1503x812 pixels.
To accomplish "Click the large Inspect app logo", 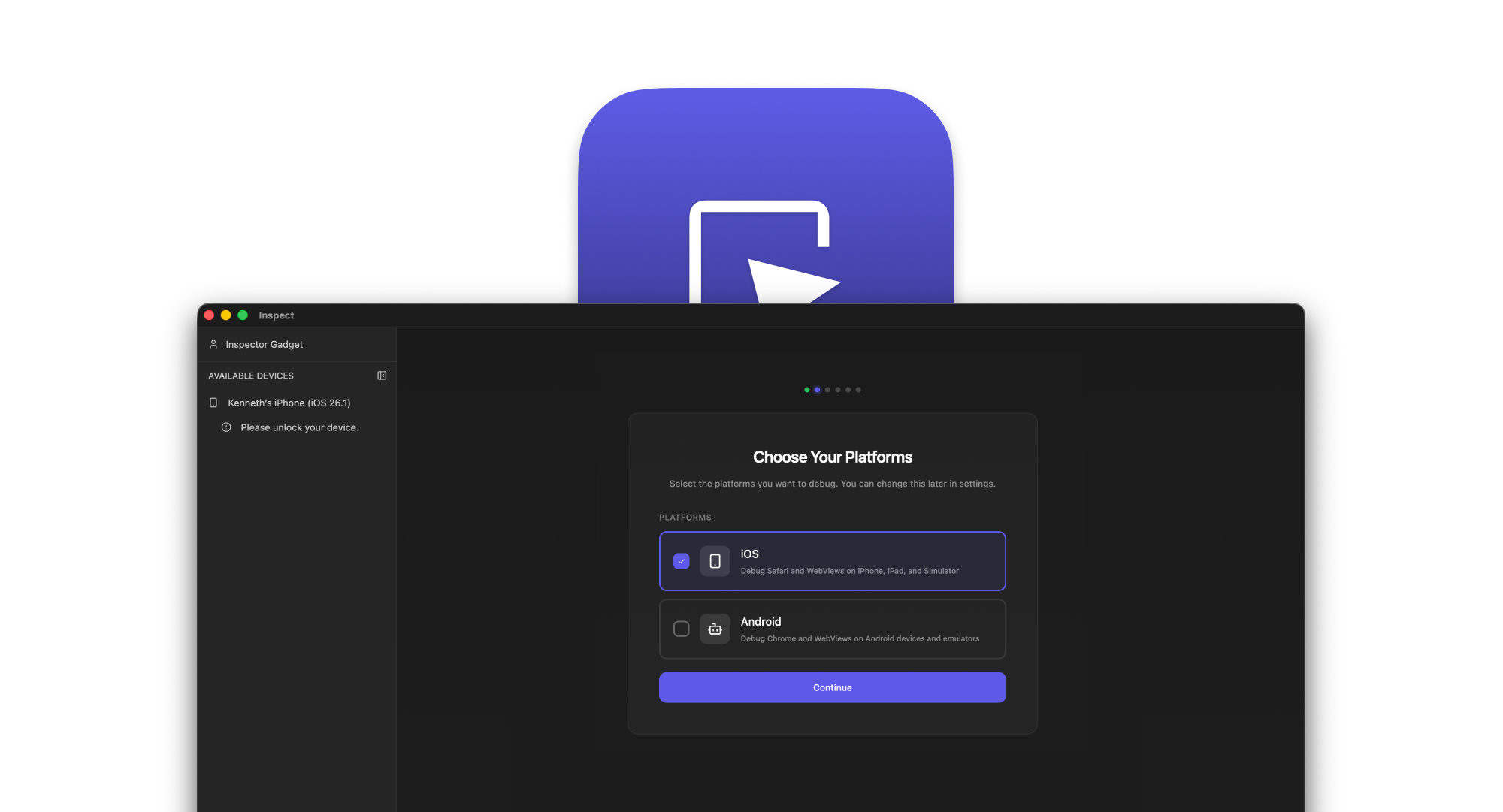I will pos(765,195).
